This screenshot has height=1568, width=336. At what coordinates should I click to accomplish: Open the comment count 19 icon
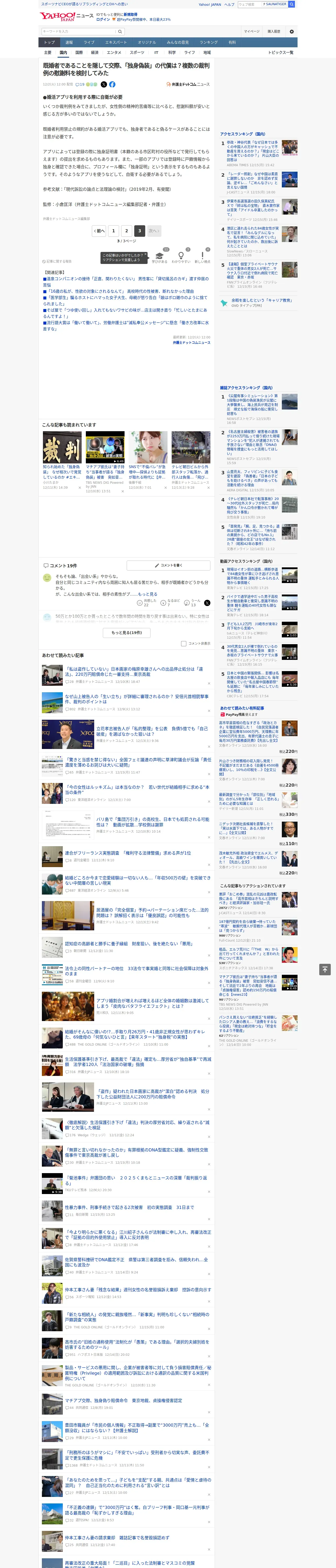[80, 85]
